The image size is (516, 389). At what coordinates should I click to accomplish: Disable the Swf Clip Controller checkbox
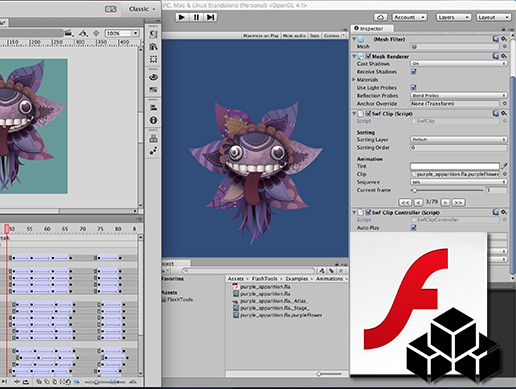click(368, 212)
